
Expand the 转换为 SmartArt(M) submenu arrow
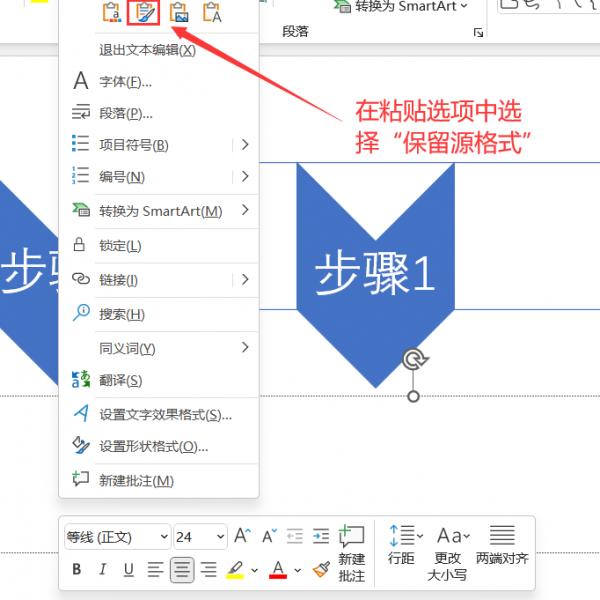tap(245, 210)
